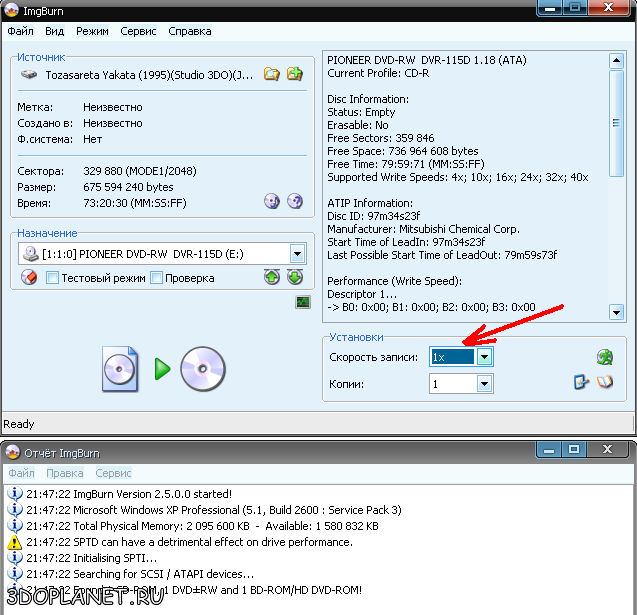The height and width of the screenshot is (615, 637).
Task: Click the green down-arrow tray icon
Action: 295,277
